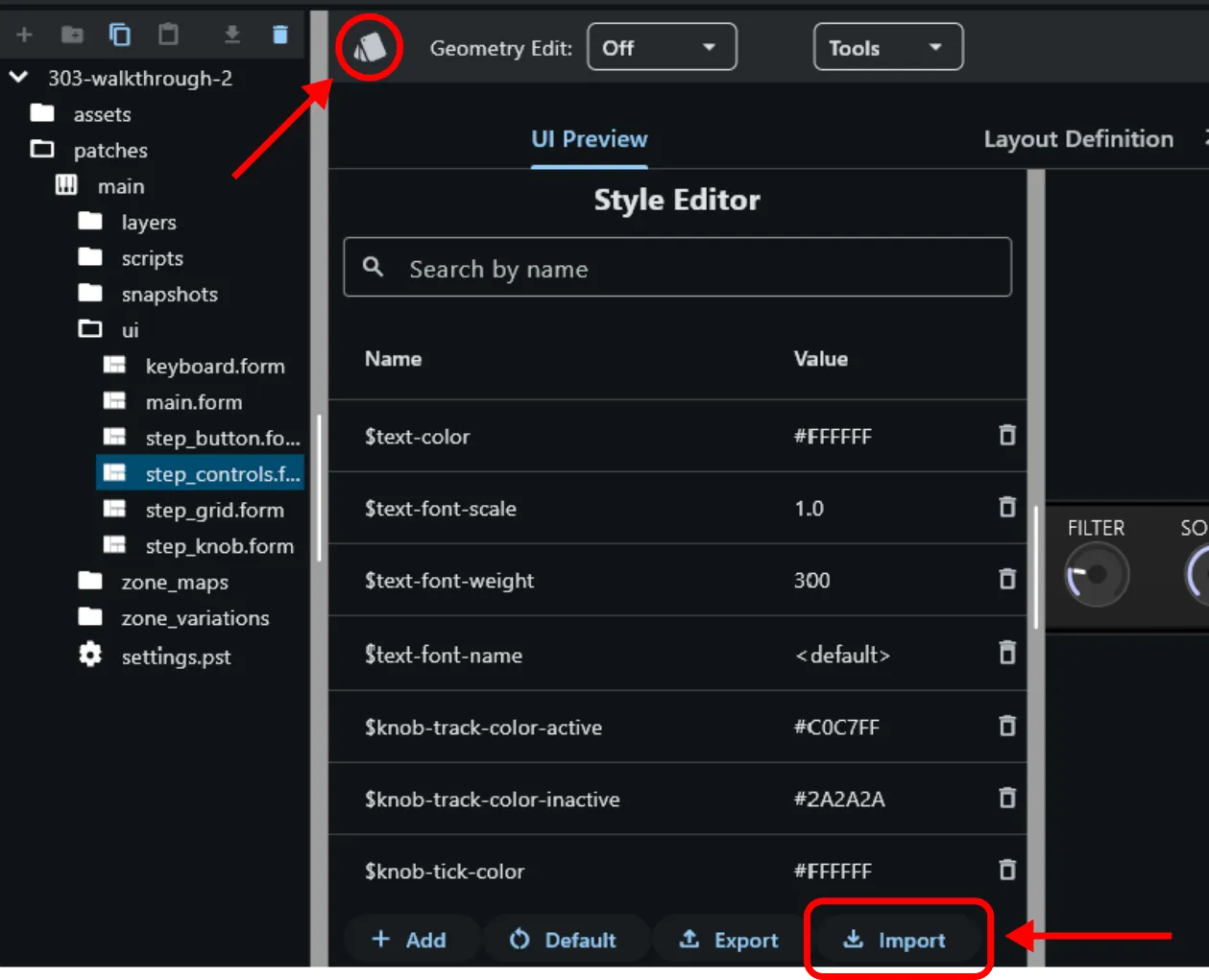Click the main.form file icon
The width and height of the screenshot is (1209, 980).
114,401
